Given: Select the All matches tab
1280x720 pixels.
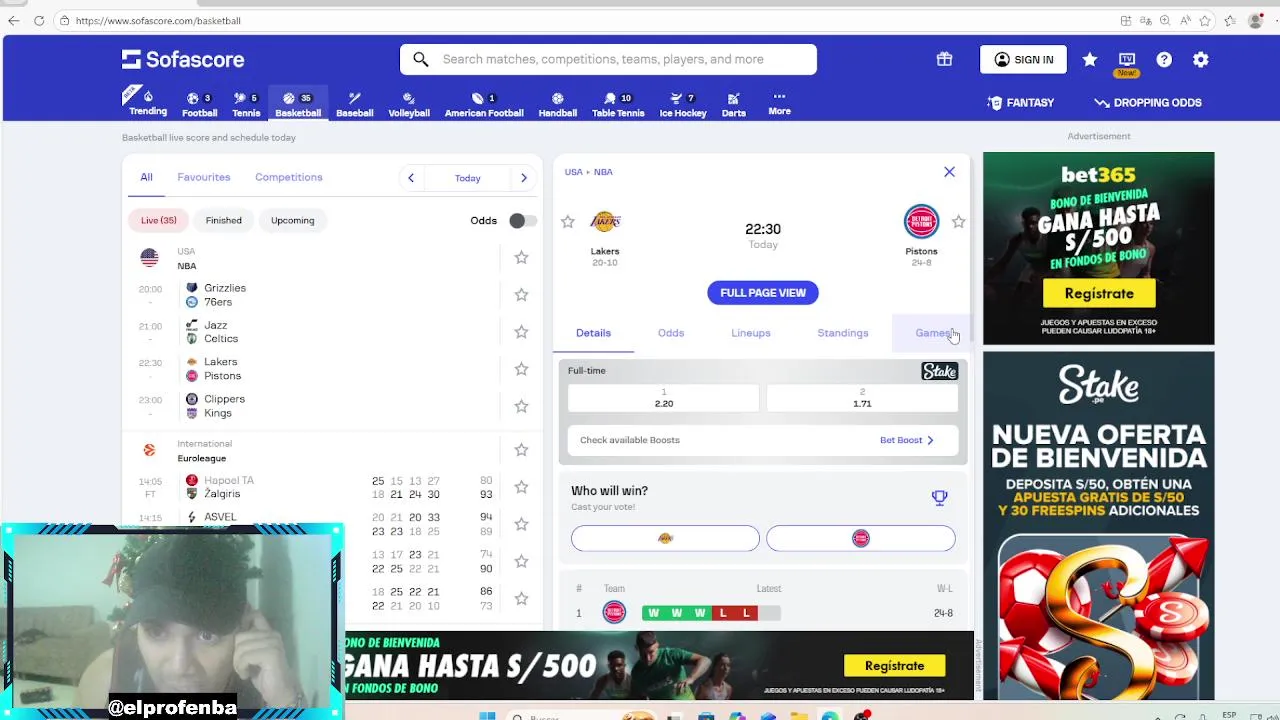Looking at the screenshot, I should coord(146,177).
